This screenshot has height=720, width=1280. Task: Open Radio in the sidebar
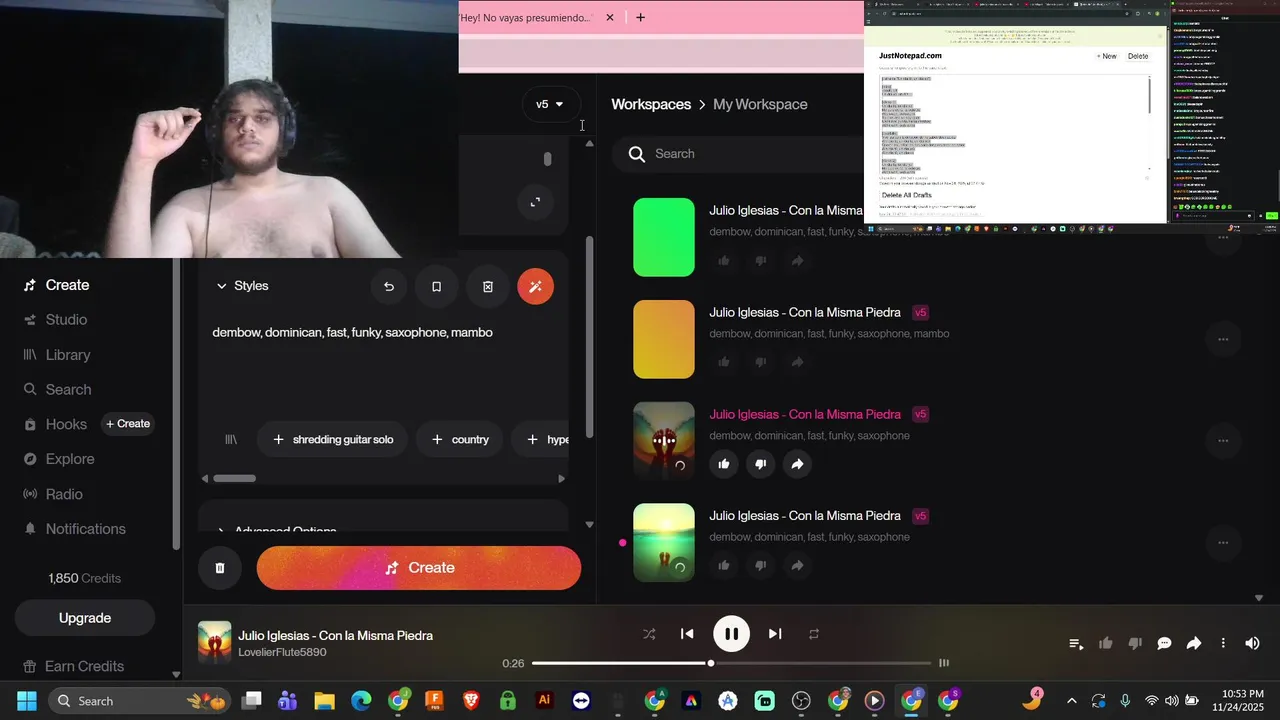(x=53, y=494)
